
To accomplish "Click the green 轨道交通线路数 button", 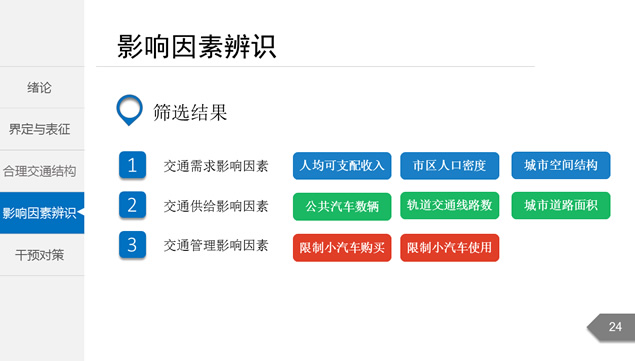I will [x=450, y=205].
